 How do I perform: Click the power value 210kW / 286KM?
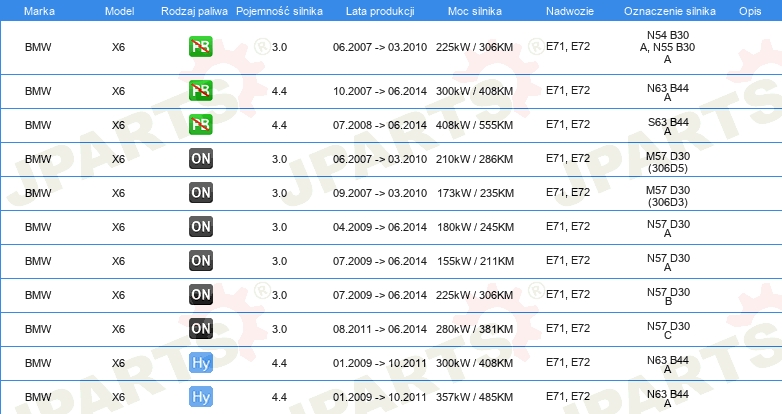(474, 159)
